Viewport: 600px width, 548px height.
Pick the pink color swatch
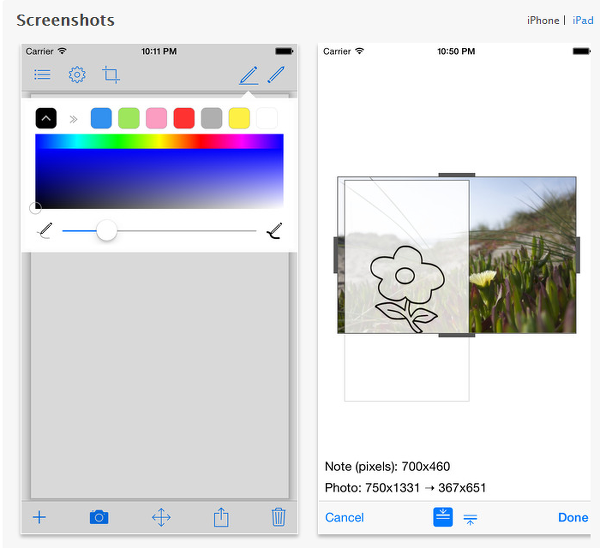(x=157, y=118)
